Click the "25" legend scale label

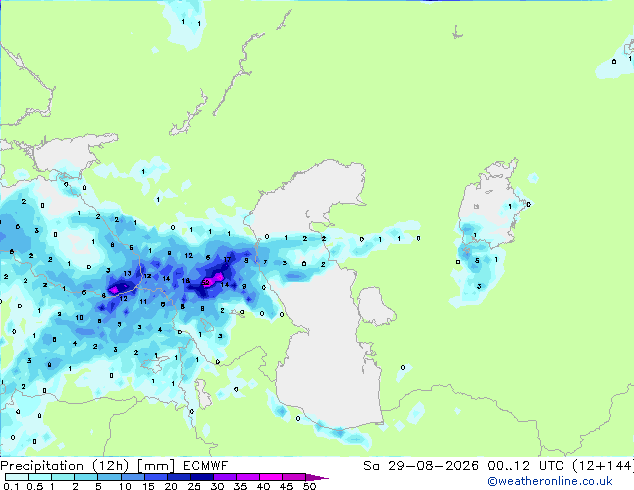194,486
